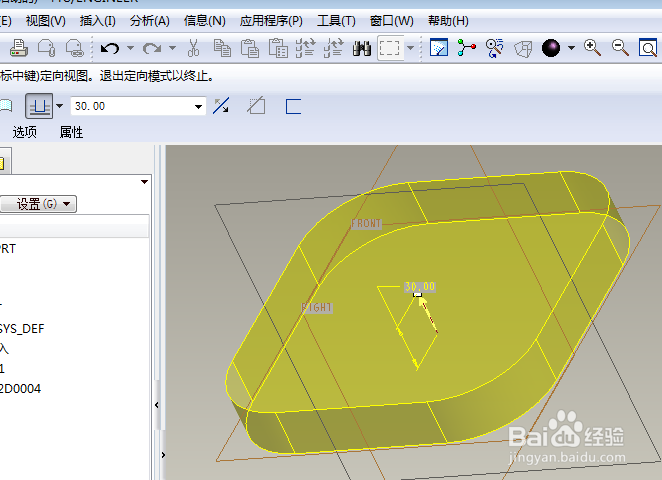This screenshot has height=480, width=662.
Task: Click the Zoom In magnifier icon
Action: [x=592, y=48]
